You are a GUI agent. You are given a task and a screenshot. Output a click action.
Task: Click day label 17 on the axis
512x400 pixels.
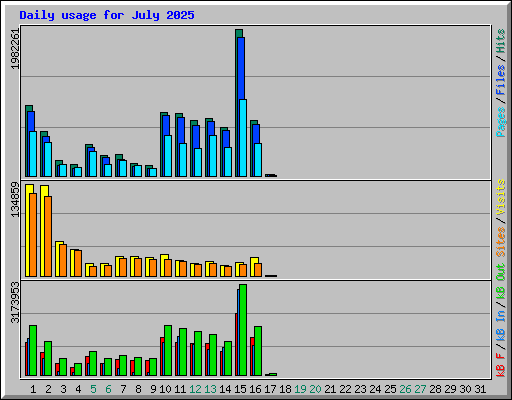point(270,389)
